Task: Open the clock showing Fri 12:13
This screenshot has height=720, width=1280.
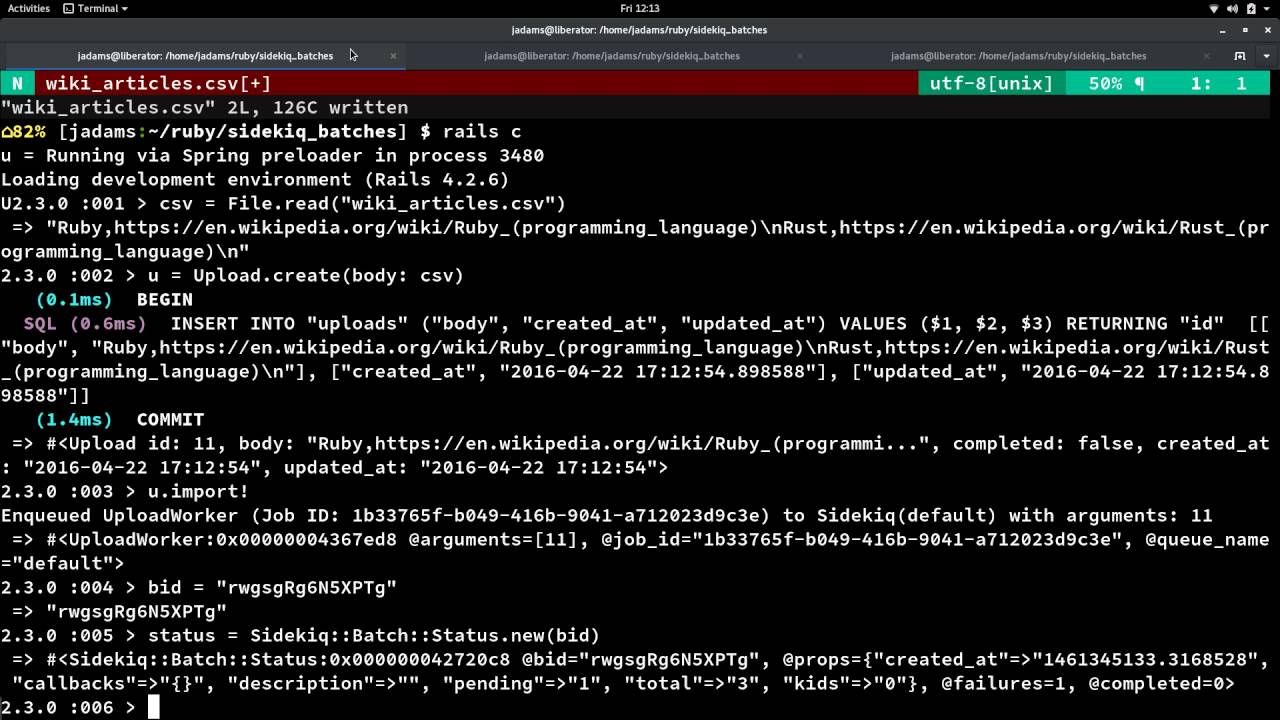Action: tap(639, 8)
